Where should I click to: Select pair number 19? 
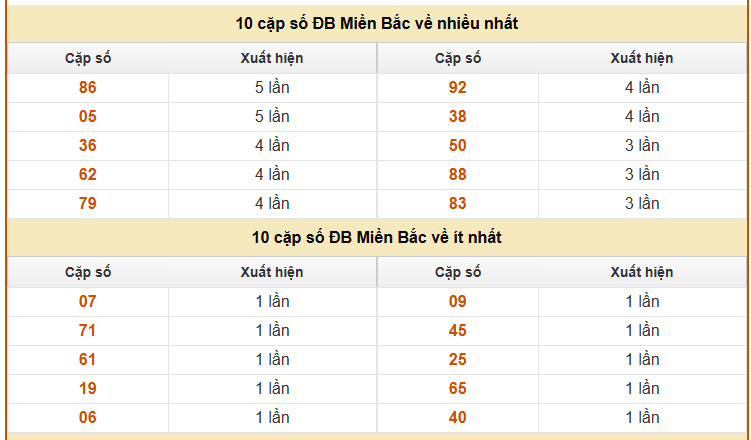tap(88, 388)
